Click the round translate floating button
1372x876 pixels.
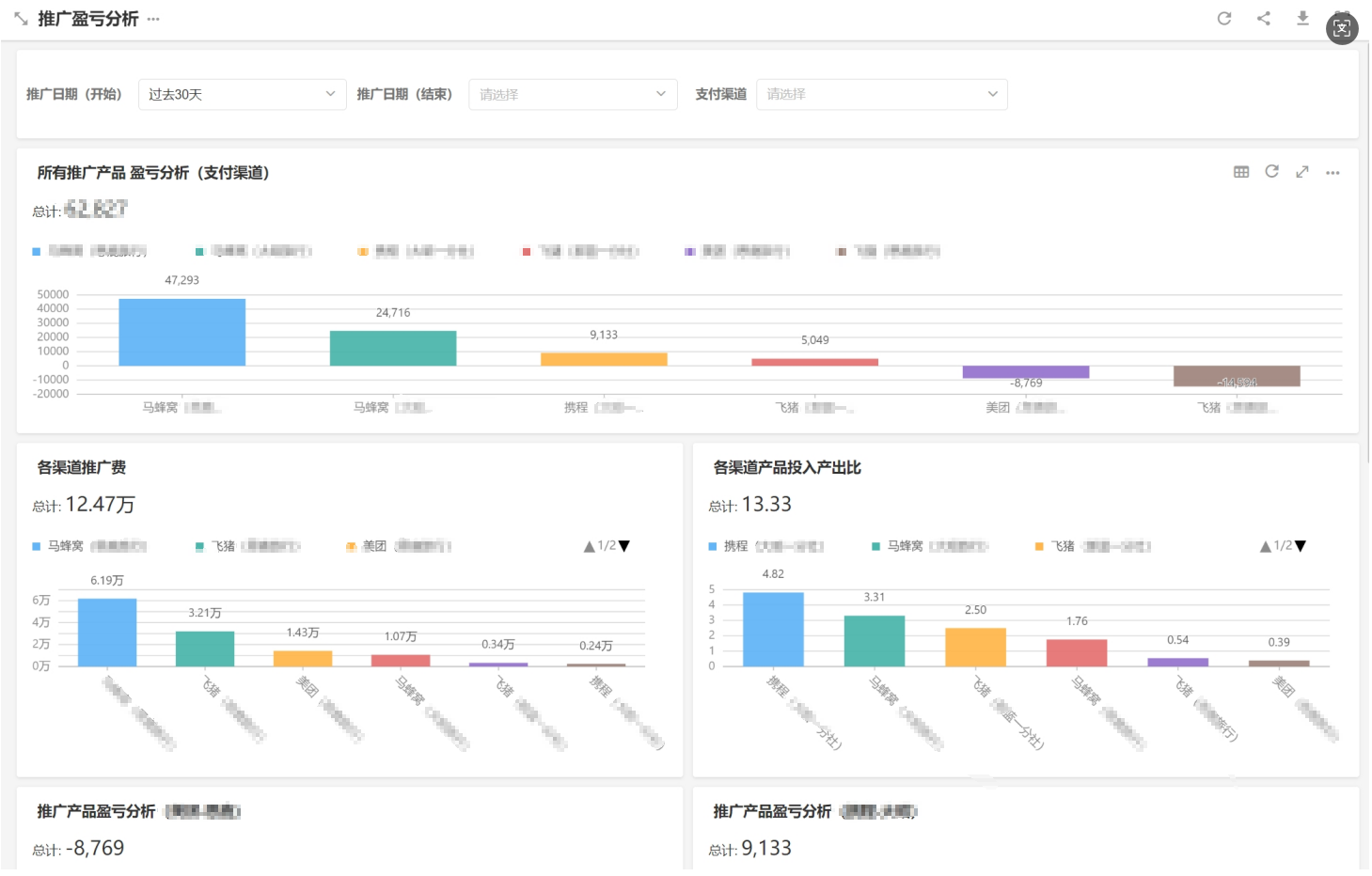pyautogui.click(x=1342, y=28)
